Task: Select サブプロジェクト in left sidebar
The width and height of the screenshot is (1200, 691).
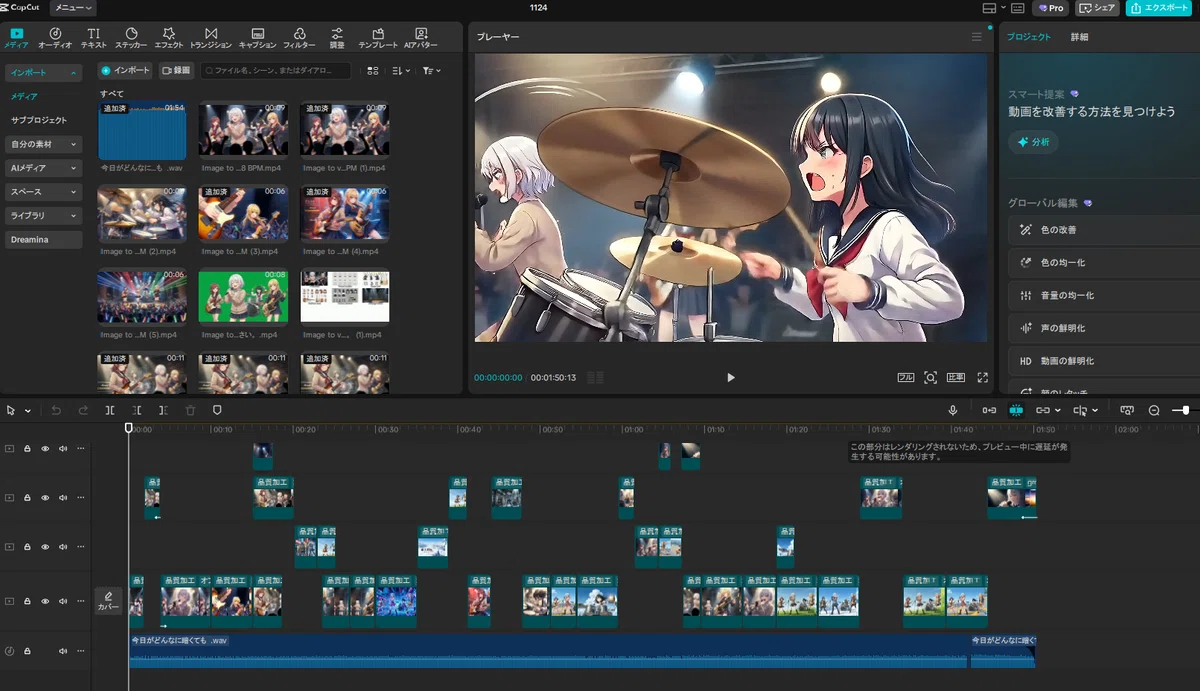Action: coord(39,120)
